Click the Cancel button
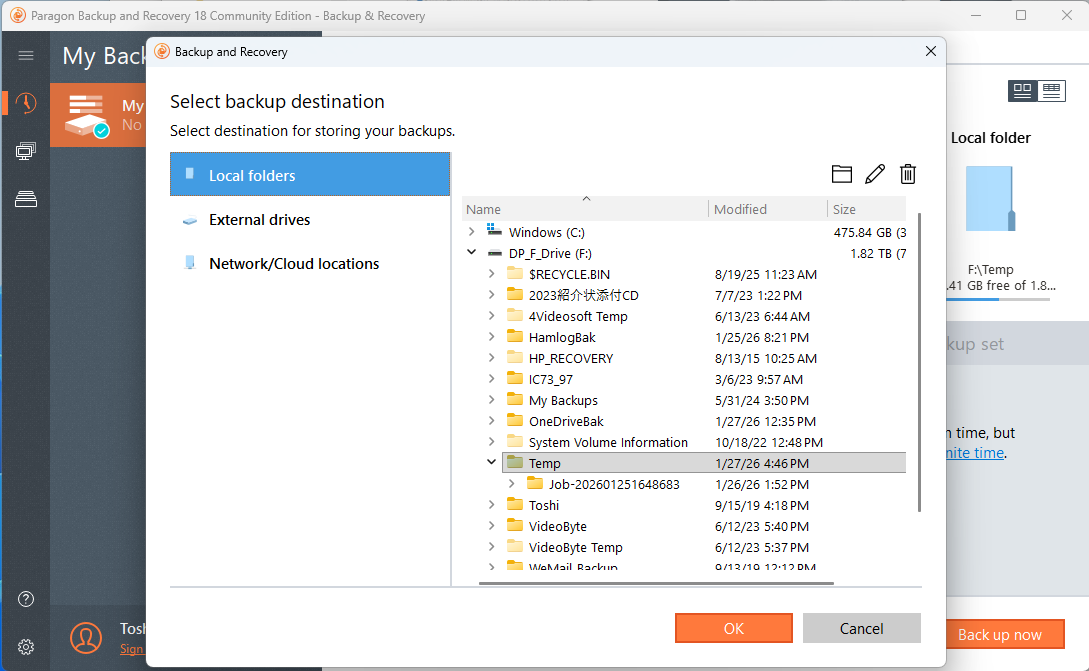1089x671 pixels. 861,628
